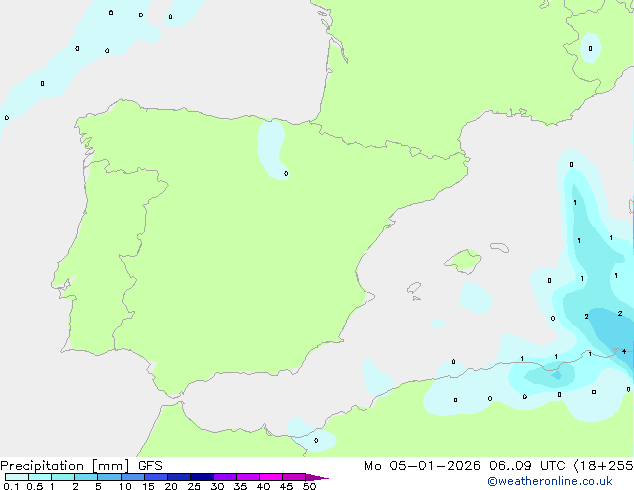
Task: Click the 35 mm violet legend box
Action: coord(248,477)
